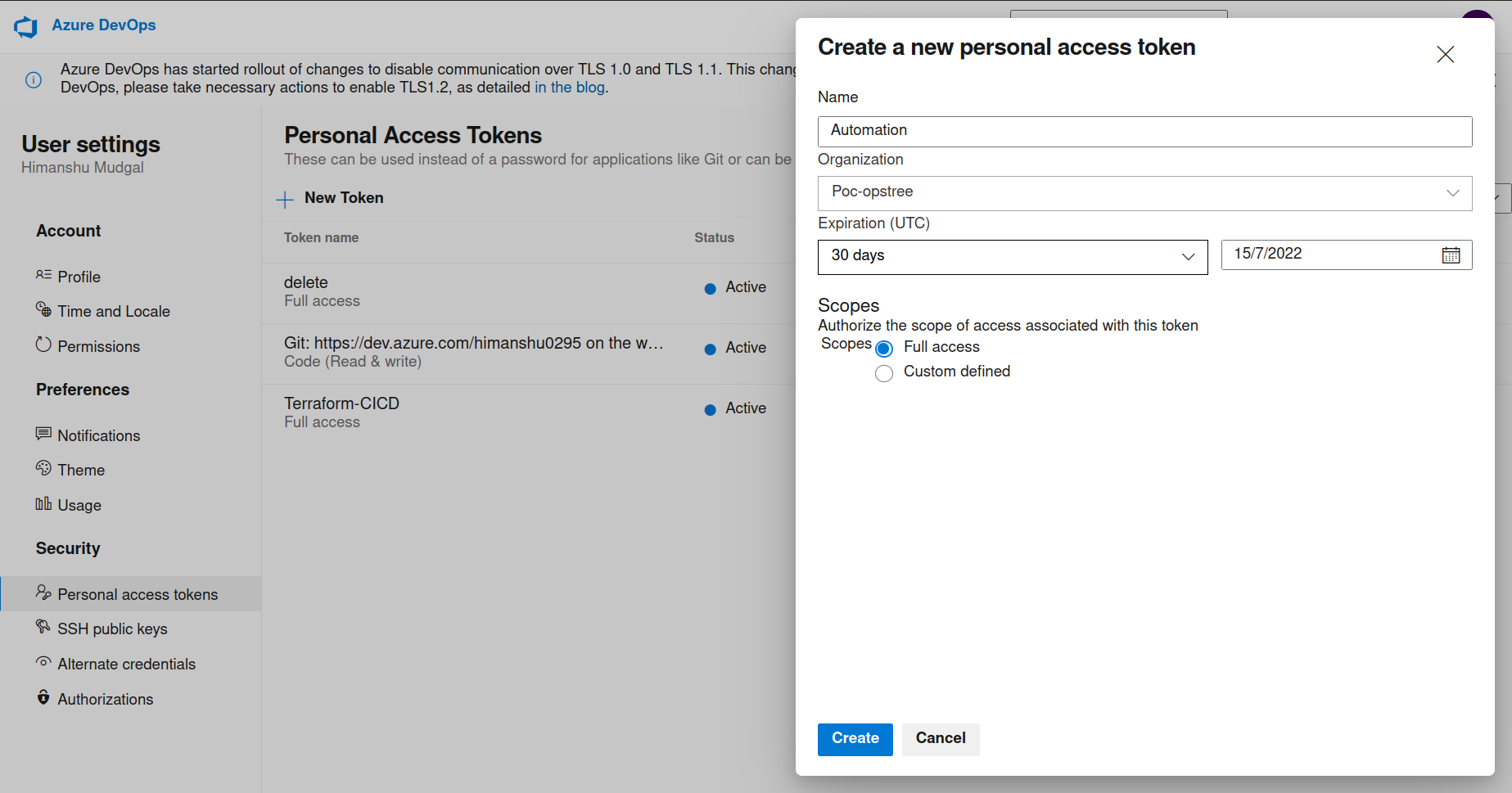This screenshot has height=793, width=1512.
Task: Click the Azure DevOps logo
Action: point(25,25)
